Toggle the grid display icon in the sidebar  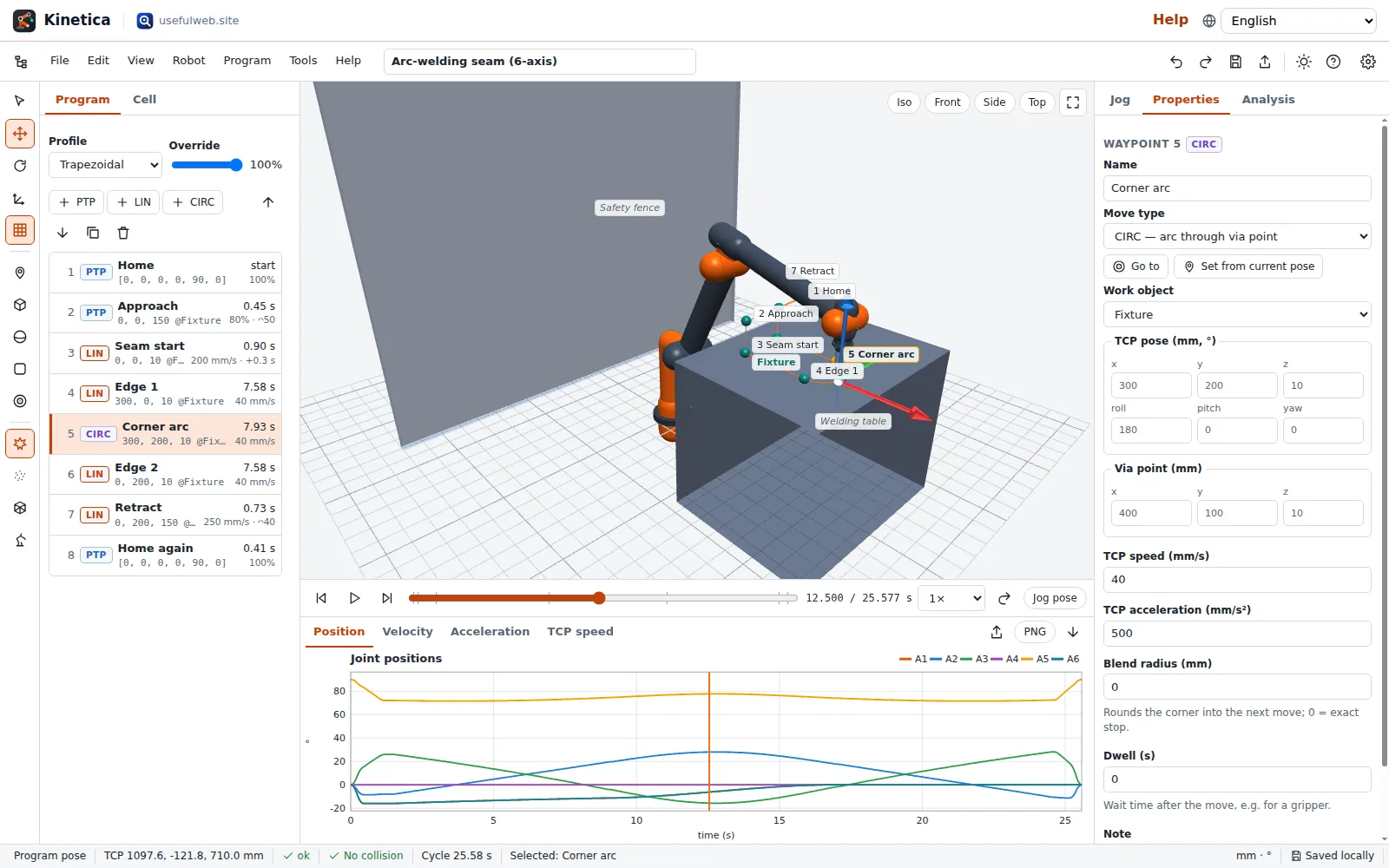[x=20, y=230]
